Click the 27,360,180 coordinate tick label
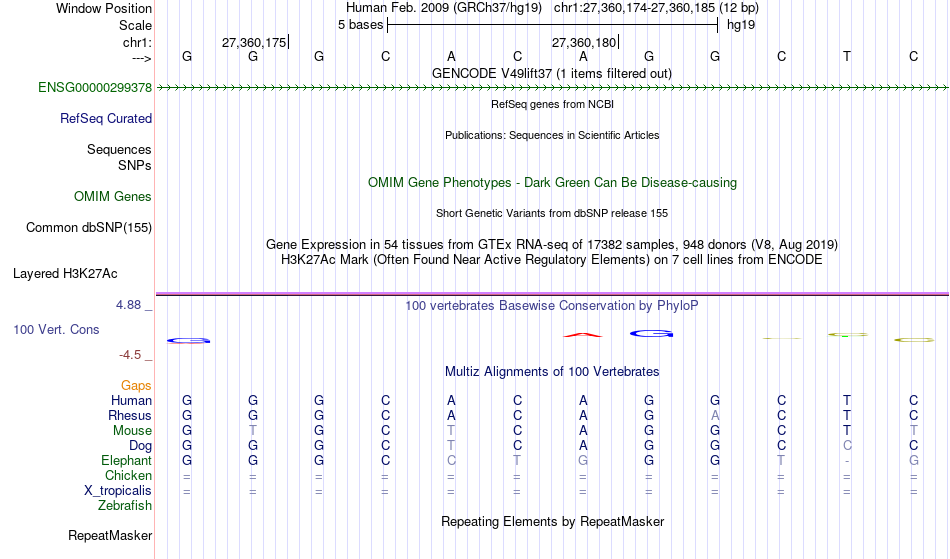950x559 pixels. click(x=584, y=42)
